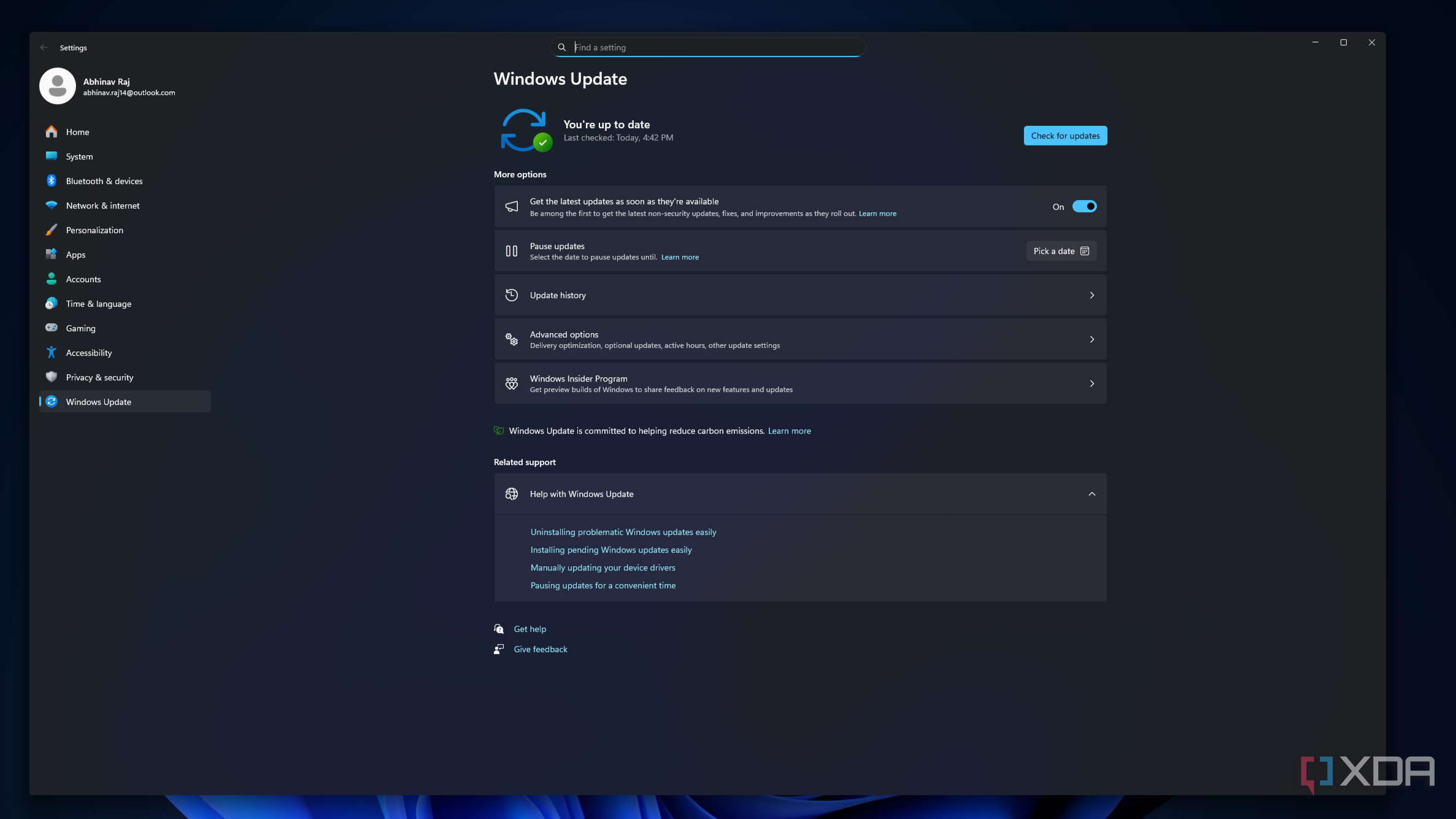Click the Accessibility figure icon

pos(52,353)
